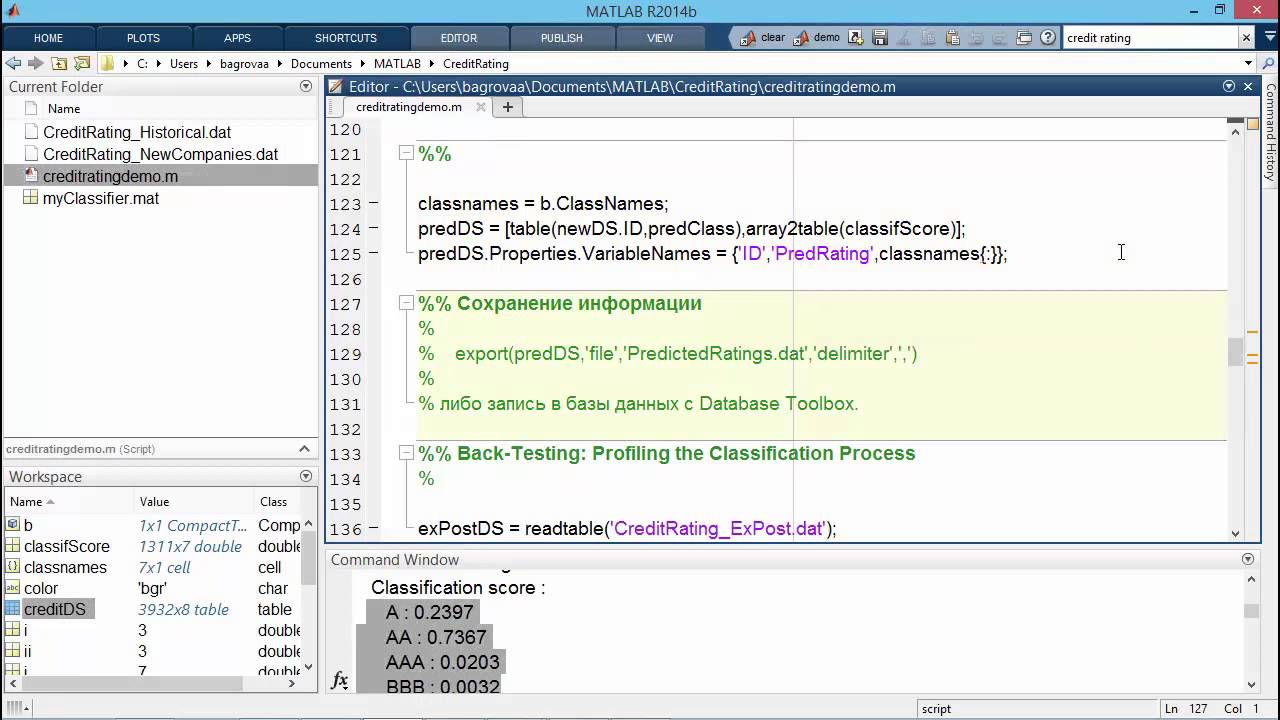Collapse the file details panel chevron

point(305,449)
